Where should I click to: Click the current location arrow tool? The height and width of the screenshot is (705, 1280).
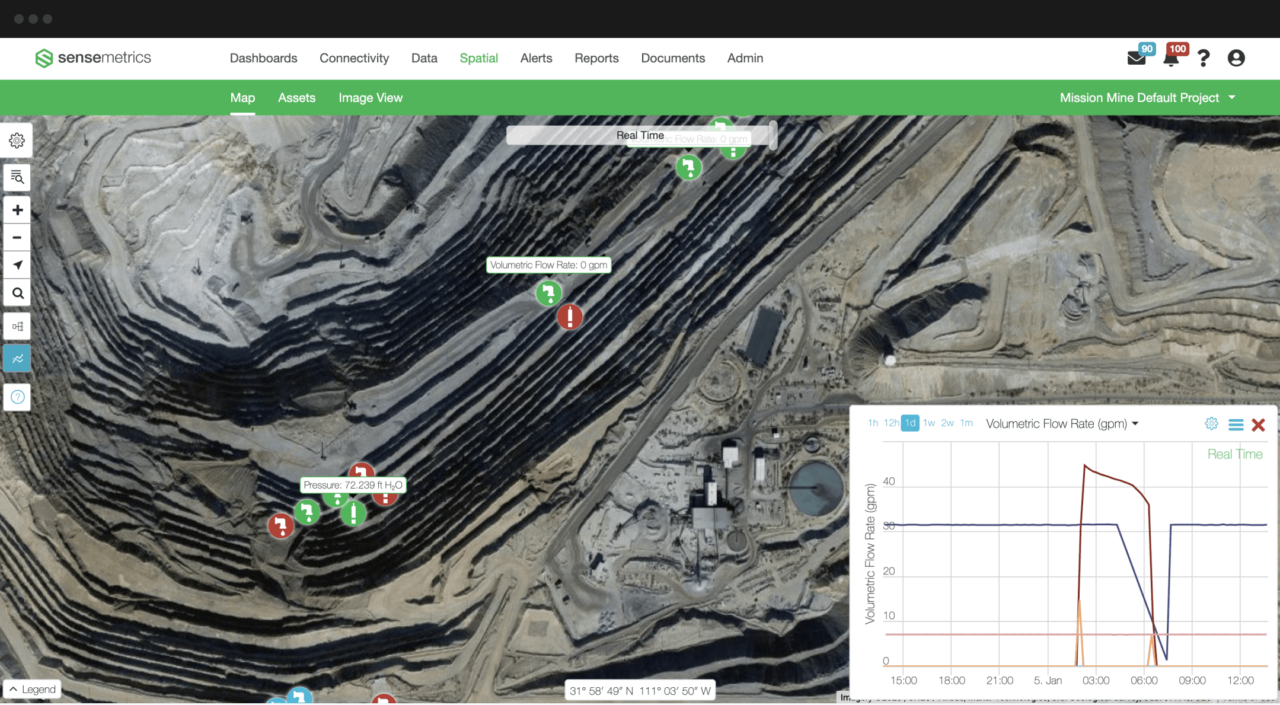point(16,264)
